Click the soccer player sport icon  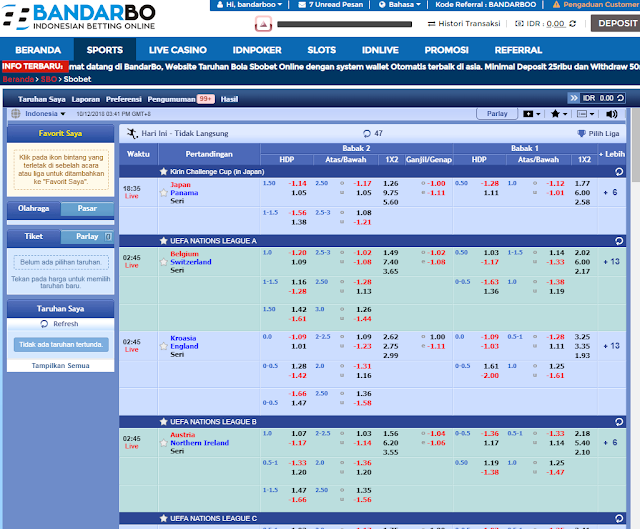pos(132,133)
